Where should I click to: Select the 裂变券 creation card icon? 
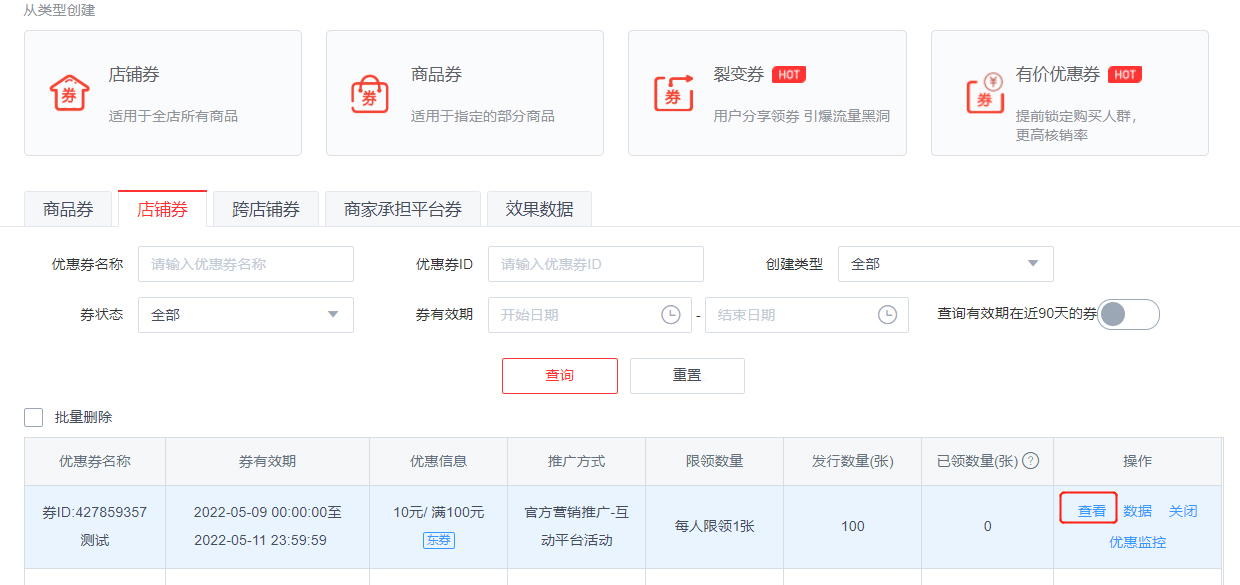point(672,93)
